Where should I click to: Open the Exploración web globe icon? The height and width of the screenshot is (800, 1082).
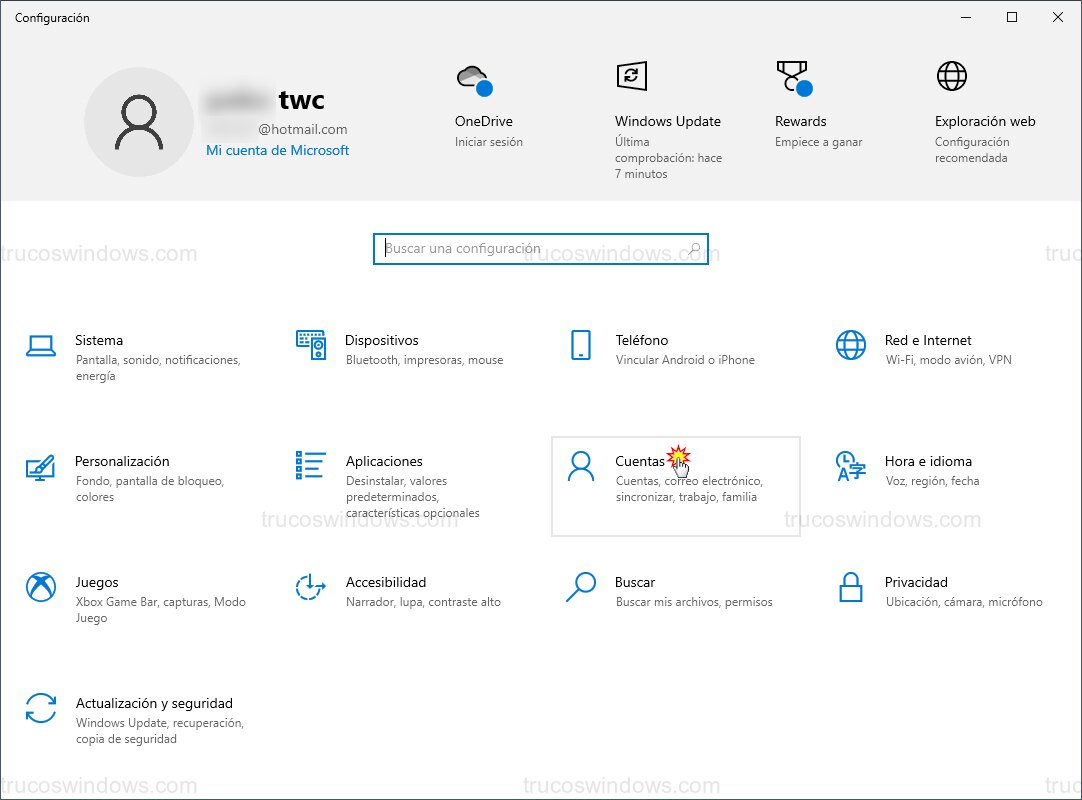pyautogui.click(x=951, y=76)
